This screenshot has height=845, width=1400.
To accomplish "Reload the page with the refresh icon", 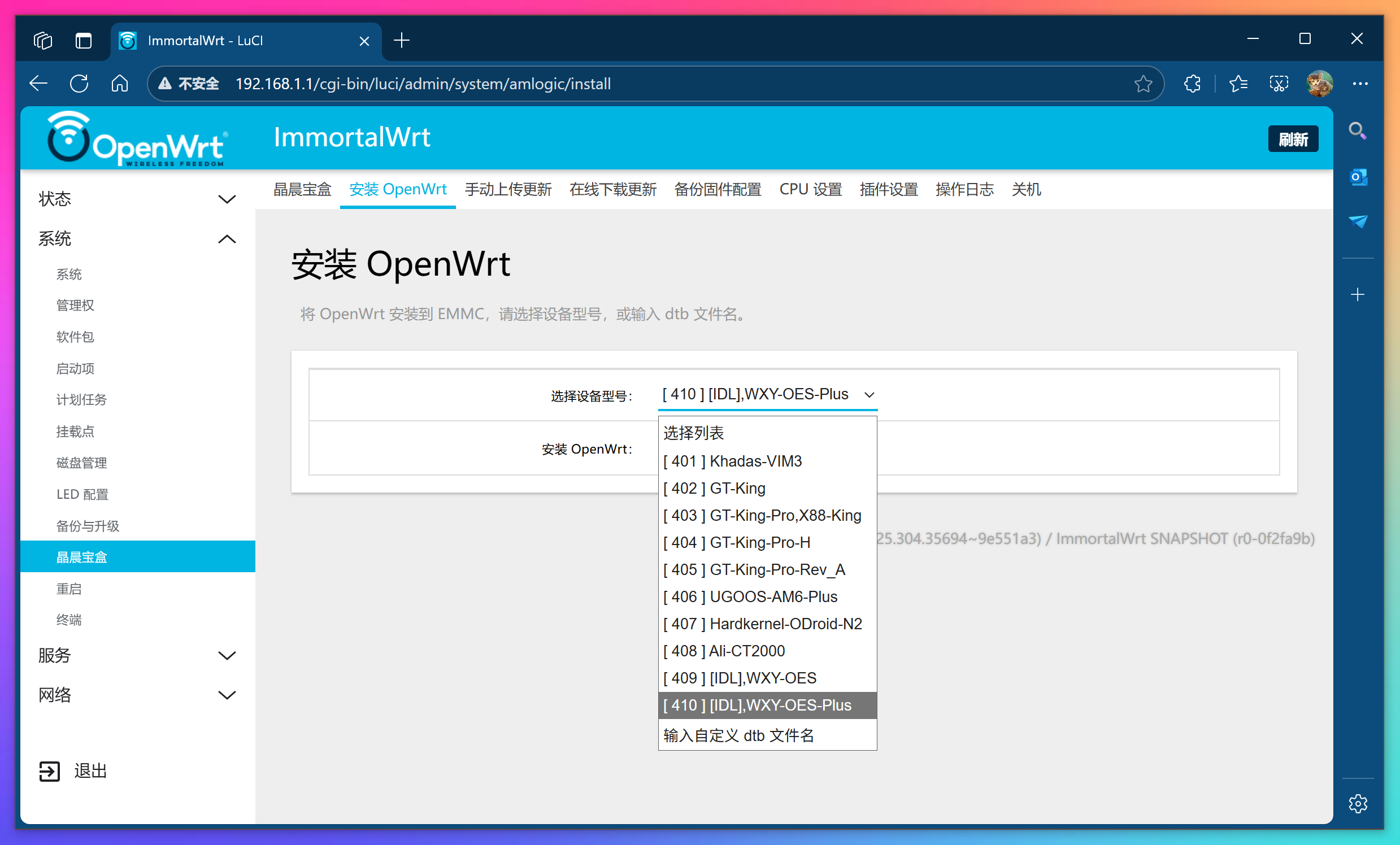I will [x=80, y=83].
